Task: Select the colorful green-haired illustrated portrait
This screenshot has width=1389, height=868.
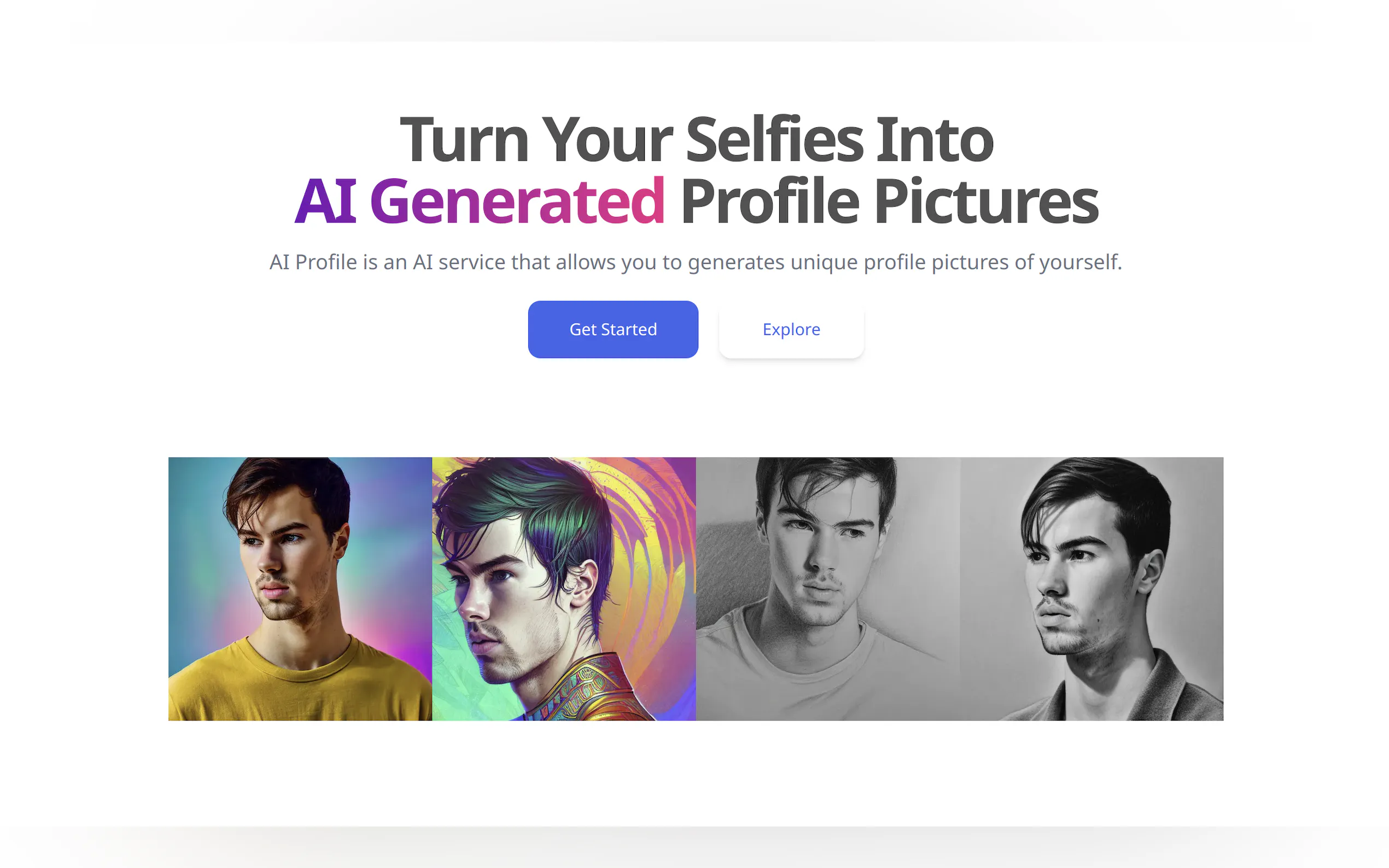Action: tap(563, 589)
